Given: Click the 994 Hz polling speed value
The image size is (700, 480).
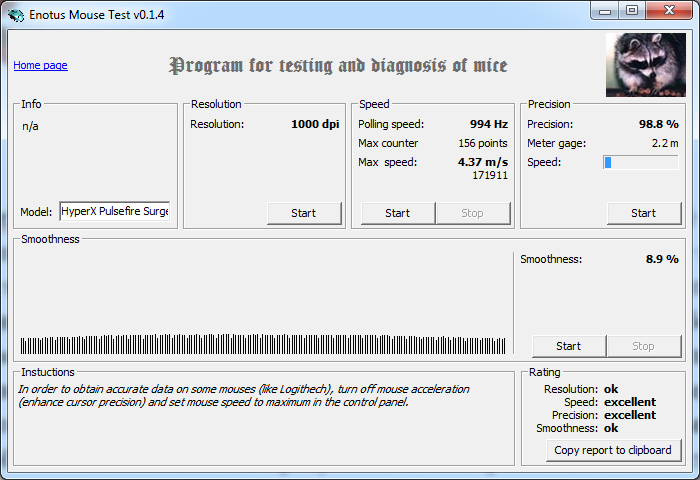Looking at the screenshot, I should pos(489,124).
